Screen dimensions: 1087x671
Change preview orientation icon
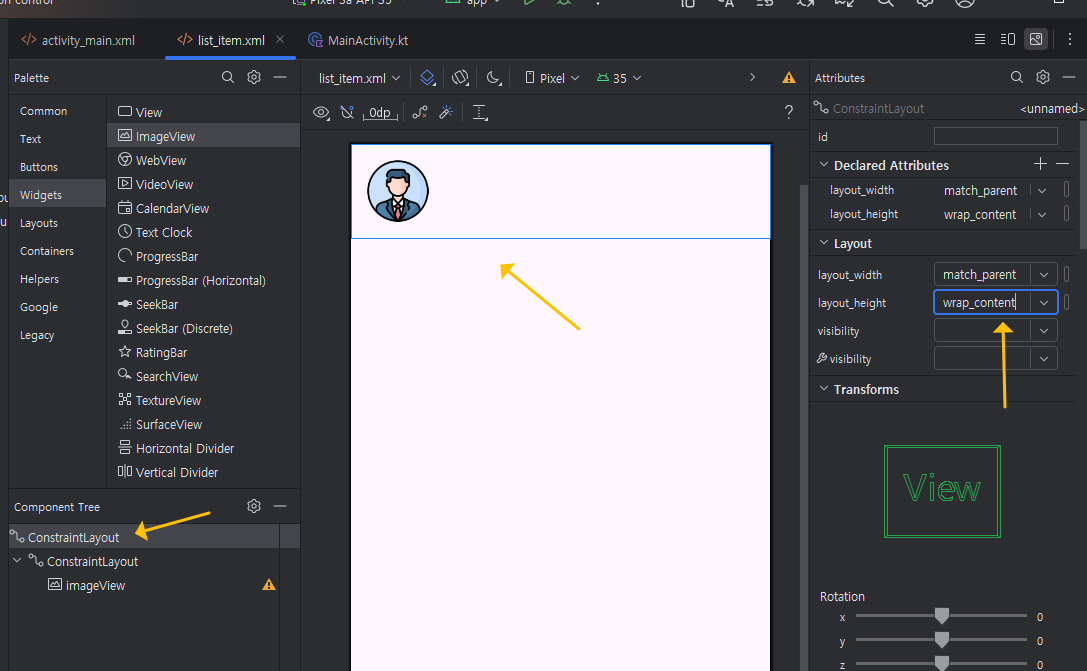[x=460, y=78]
